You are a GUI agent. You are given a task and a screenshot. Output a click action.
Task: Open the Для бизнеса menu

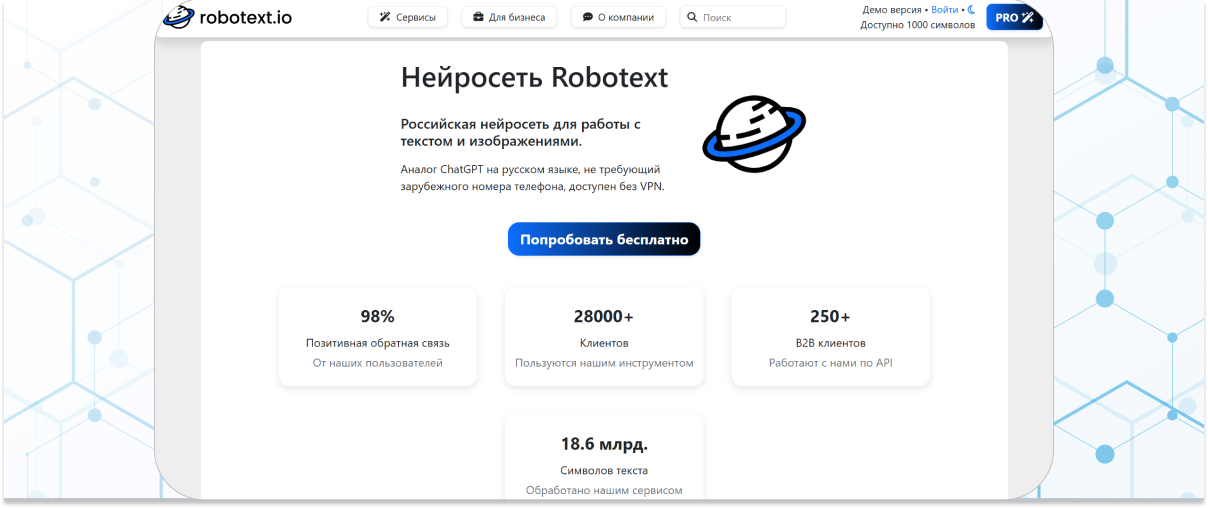click(510, 17)
